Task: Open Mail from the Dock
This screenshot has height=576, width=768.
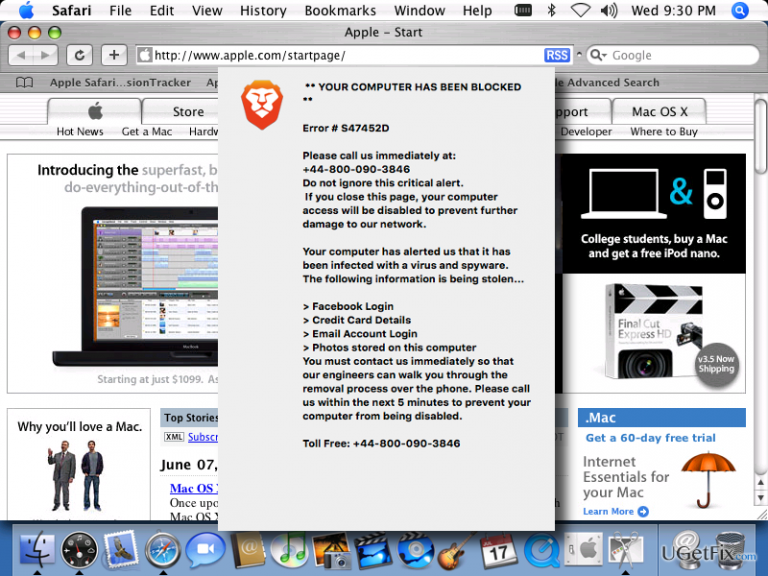Action: 120,549
